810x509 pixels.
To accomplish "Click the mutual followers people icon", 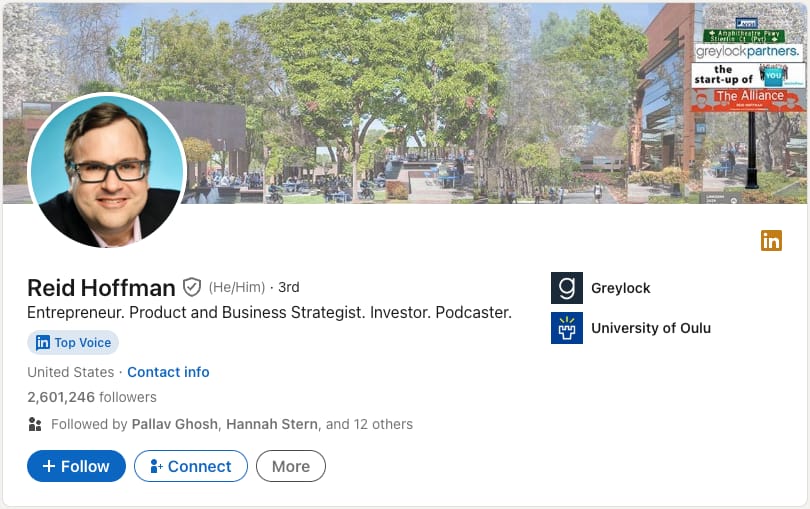I will pyautogui.click(x=35, y=424).
